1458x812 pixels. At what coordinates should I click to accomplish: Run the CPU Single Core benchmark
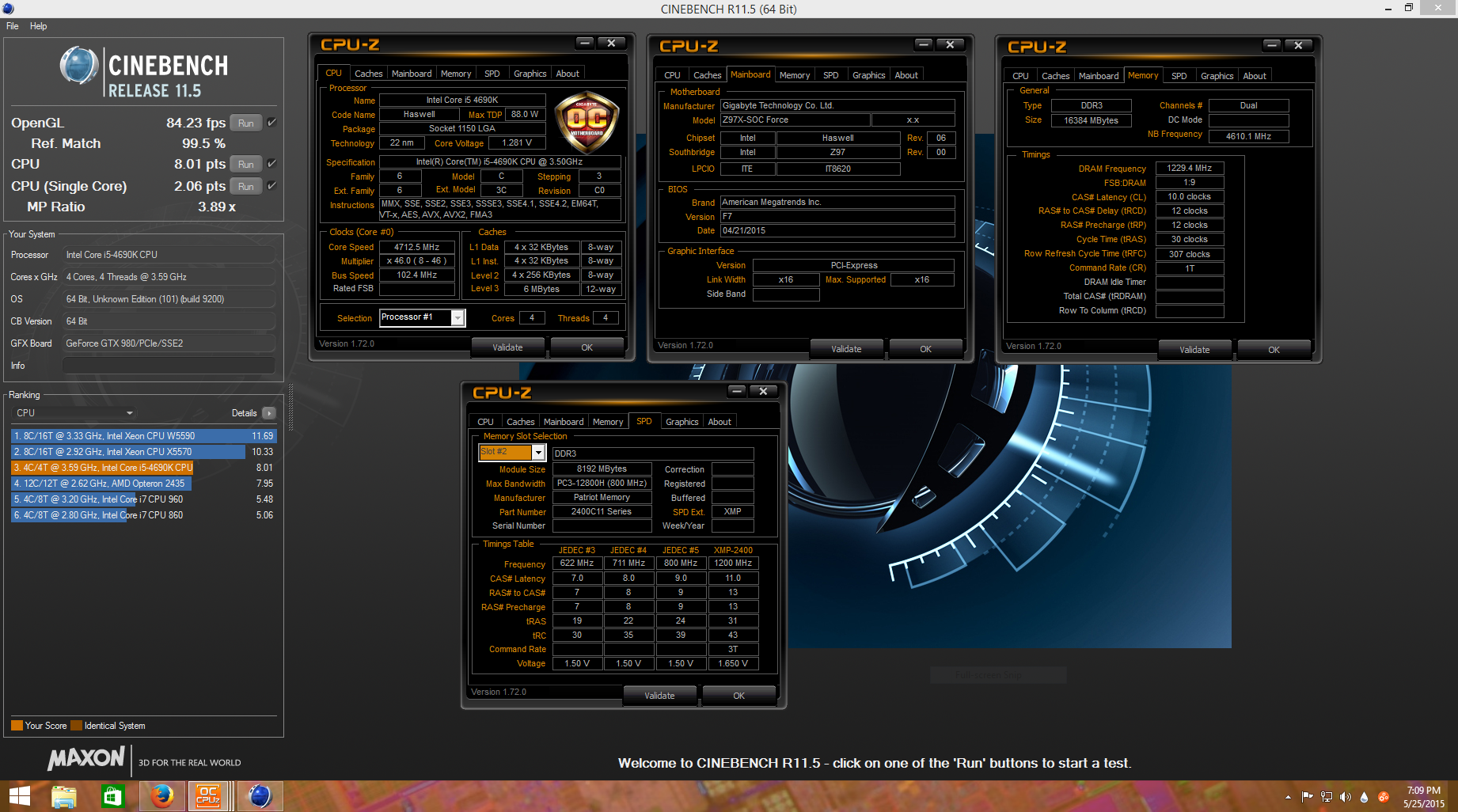click(246, 186)
